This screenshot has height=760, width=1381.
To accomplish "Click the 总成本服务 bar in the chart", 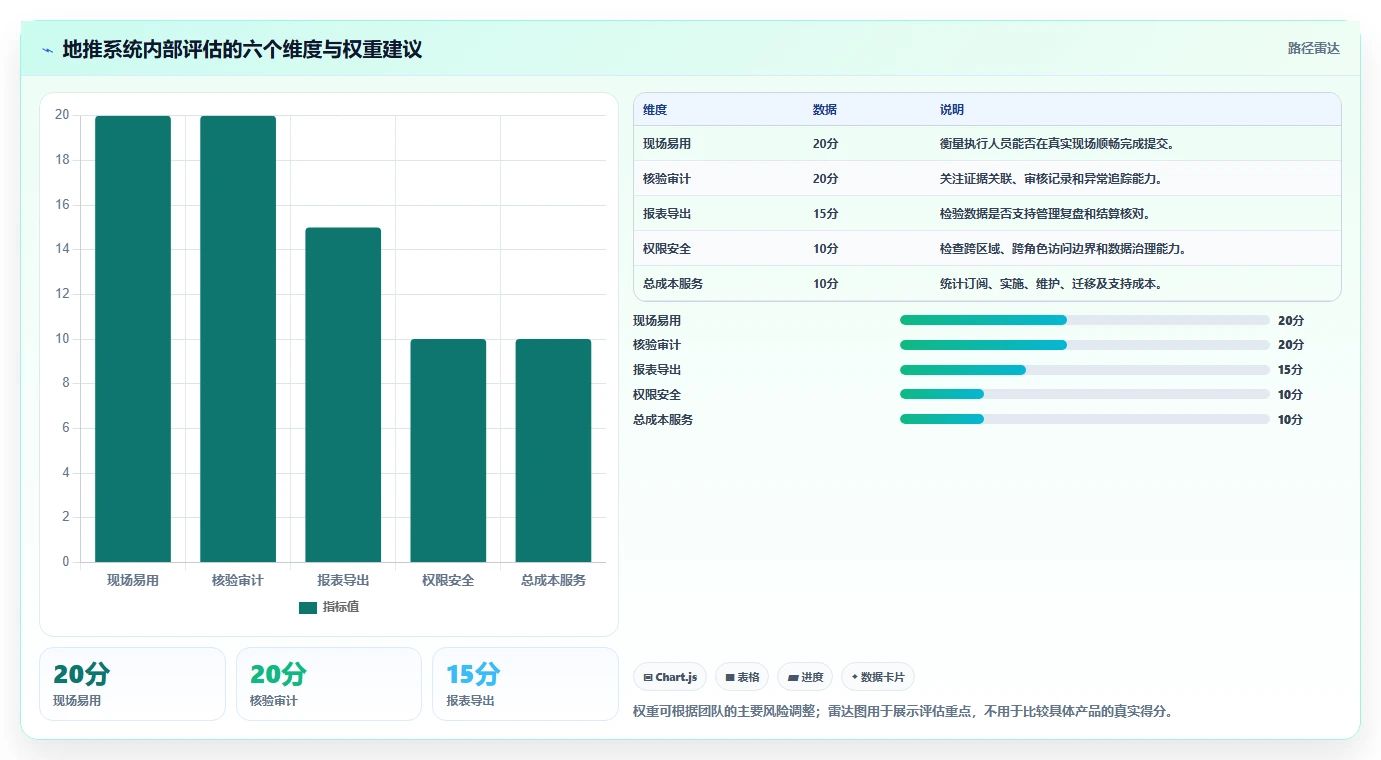I will [553, 450].
